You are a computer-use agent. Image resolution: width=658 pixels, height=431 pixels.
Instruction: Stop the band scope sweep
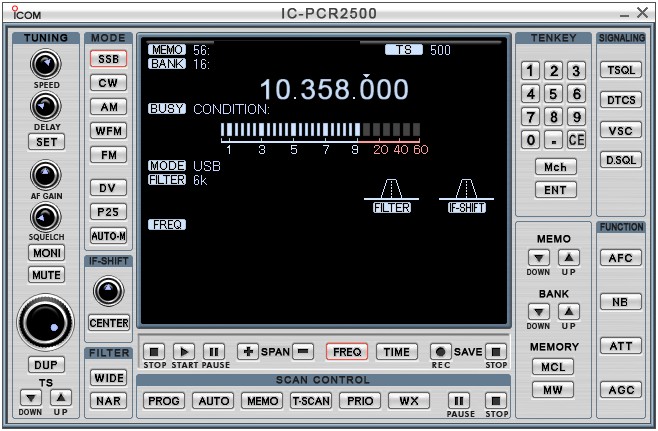[x=154, y=351]
